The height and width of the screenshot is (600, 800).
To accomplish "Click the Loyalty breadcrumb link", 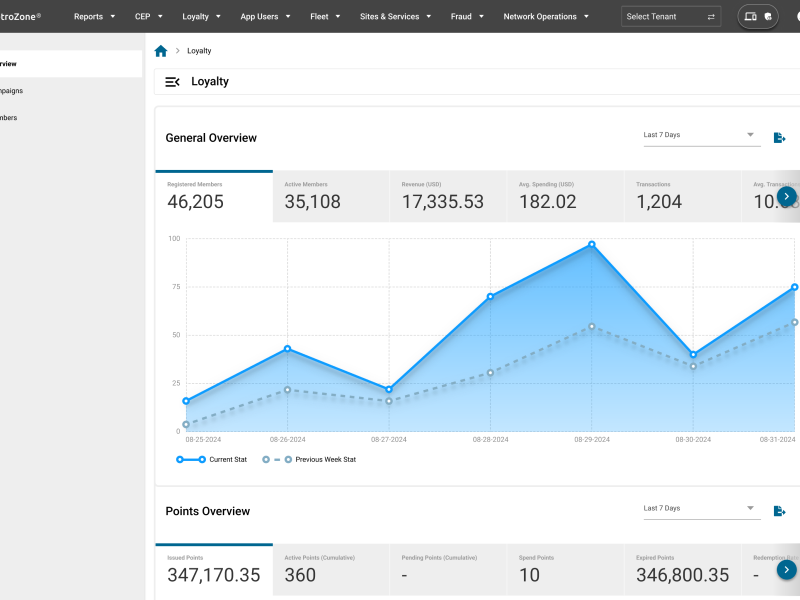I will (199, 50).
